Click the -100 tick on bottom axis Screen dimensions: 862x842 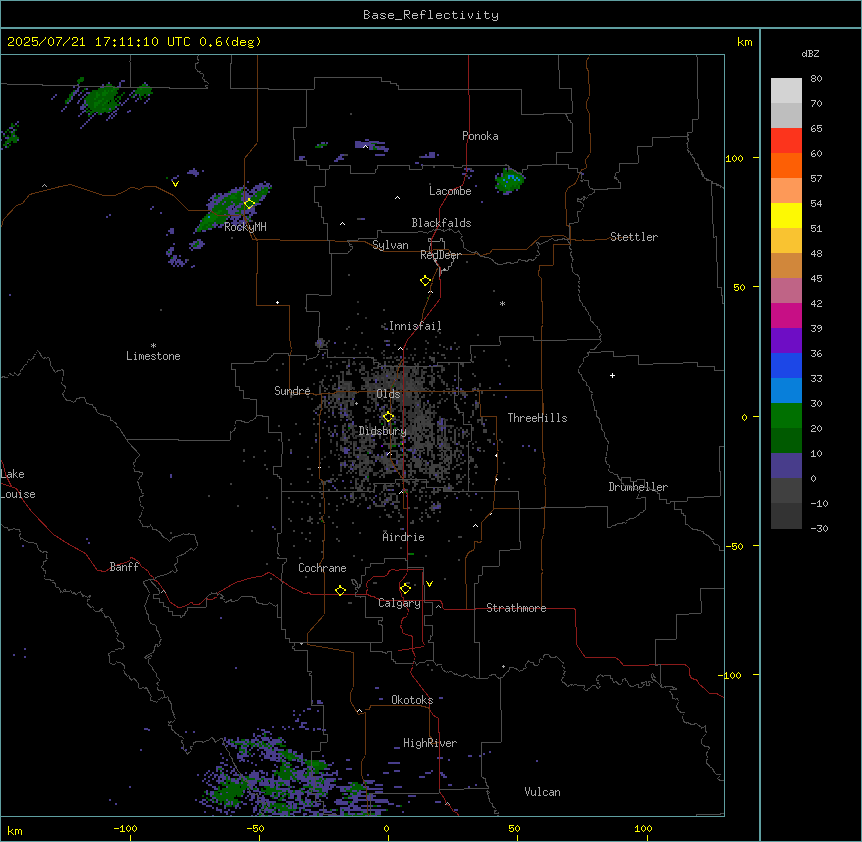125,828
